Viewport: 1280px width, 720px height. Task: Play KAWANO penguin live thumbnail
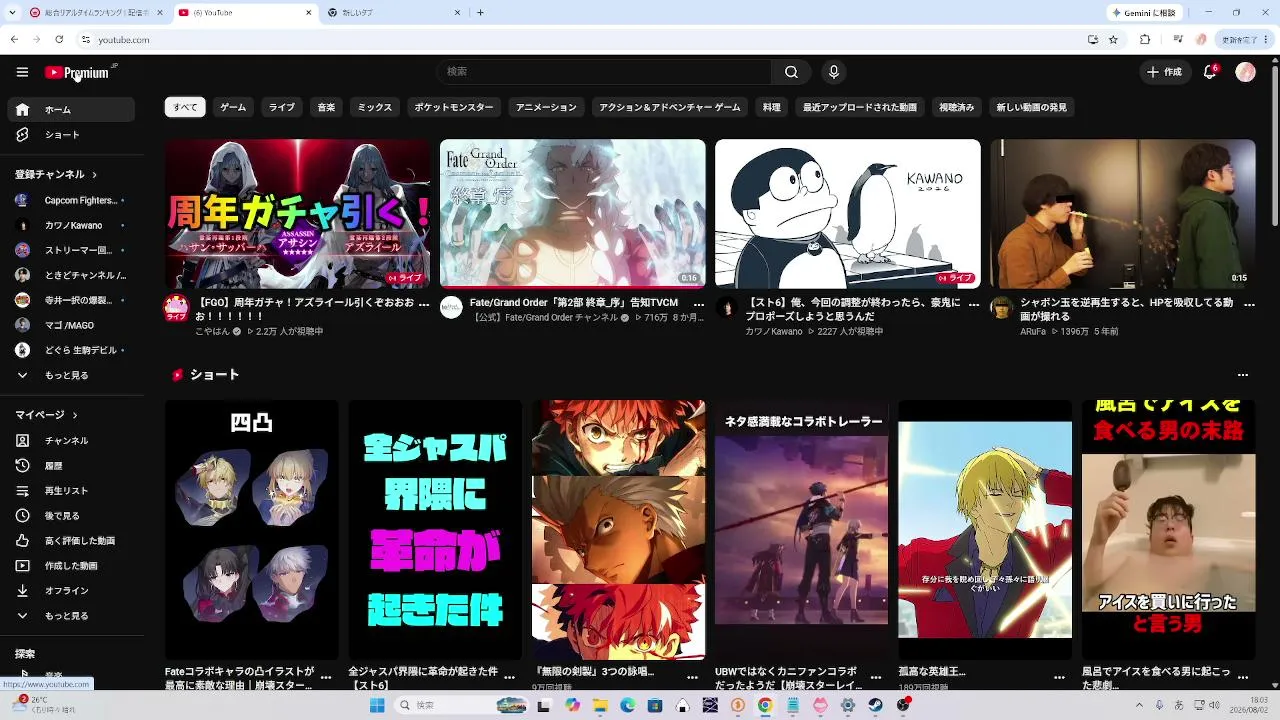coord(848,214)
